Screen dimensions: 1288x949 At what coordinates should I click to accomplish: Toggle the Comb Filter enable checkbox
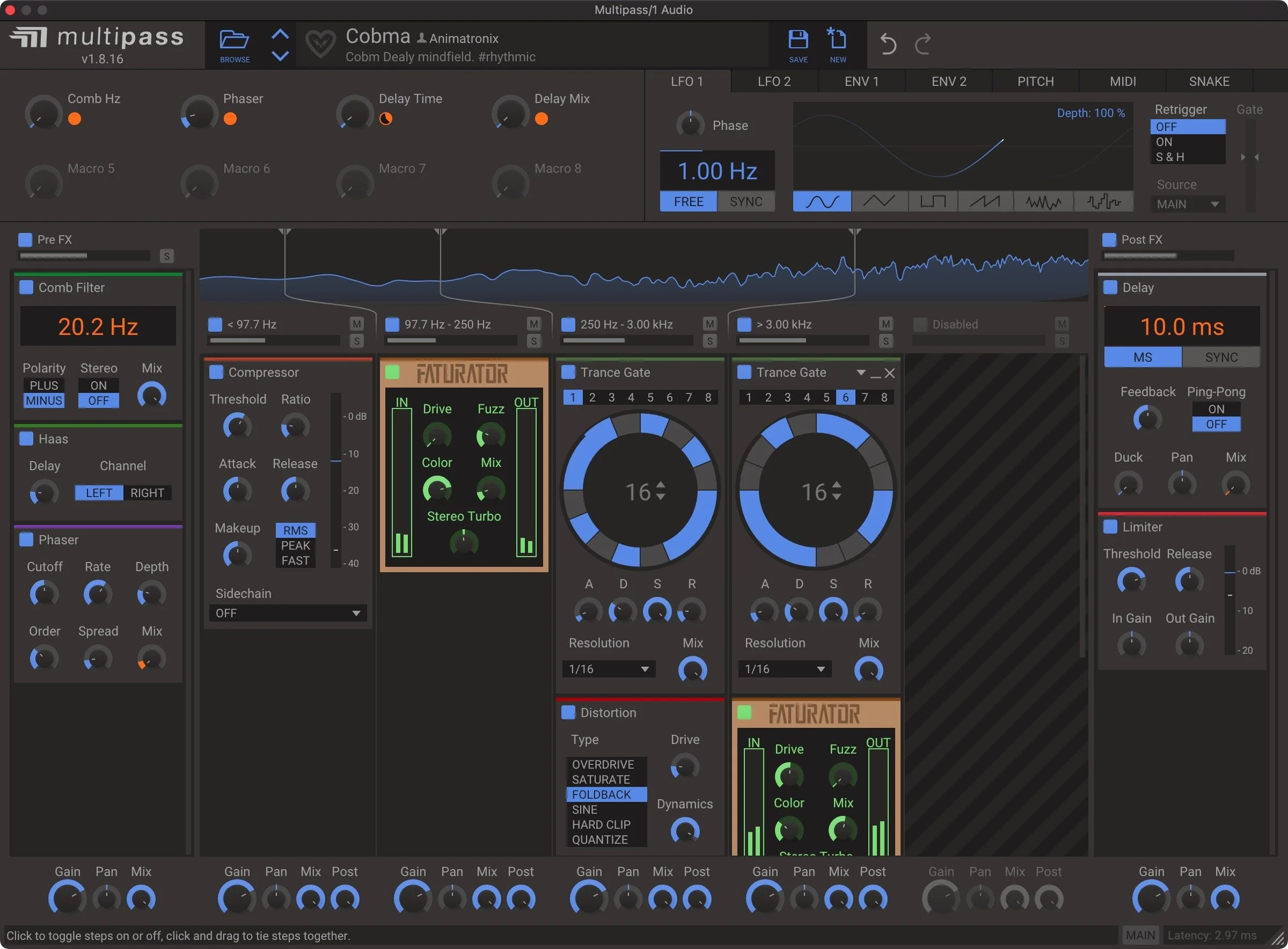coord(26,287)
